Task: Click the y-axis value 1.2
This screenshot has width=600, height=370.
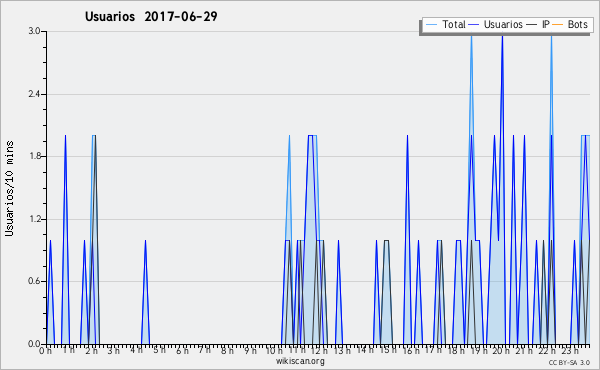Action: tap(34, 219)
